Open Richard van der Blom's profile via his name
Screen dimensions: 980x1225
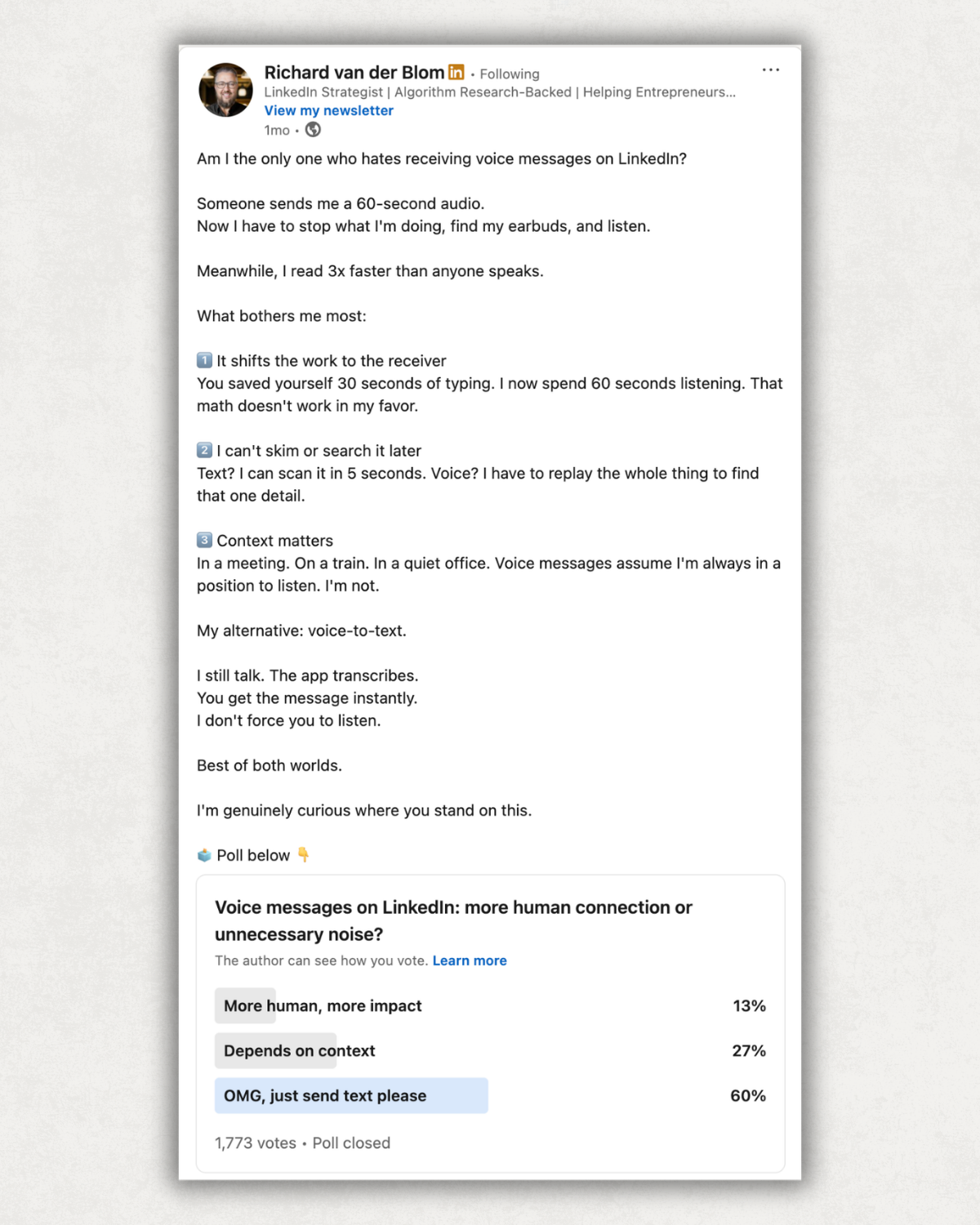click(353, 72)
